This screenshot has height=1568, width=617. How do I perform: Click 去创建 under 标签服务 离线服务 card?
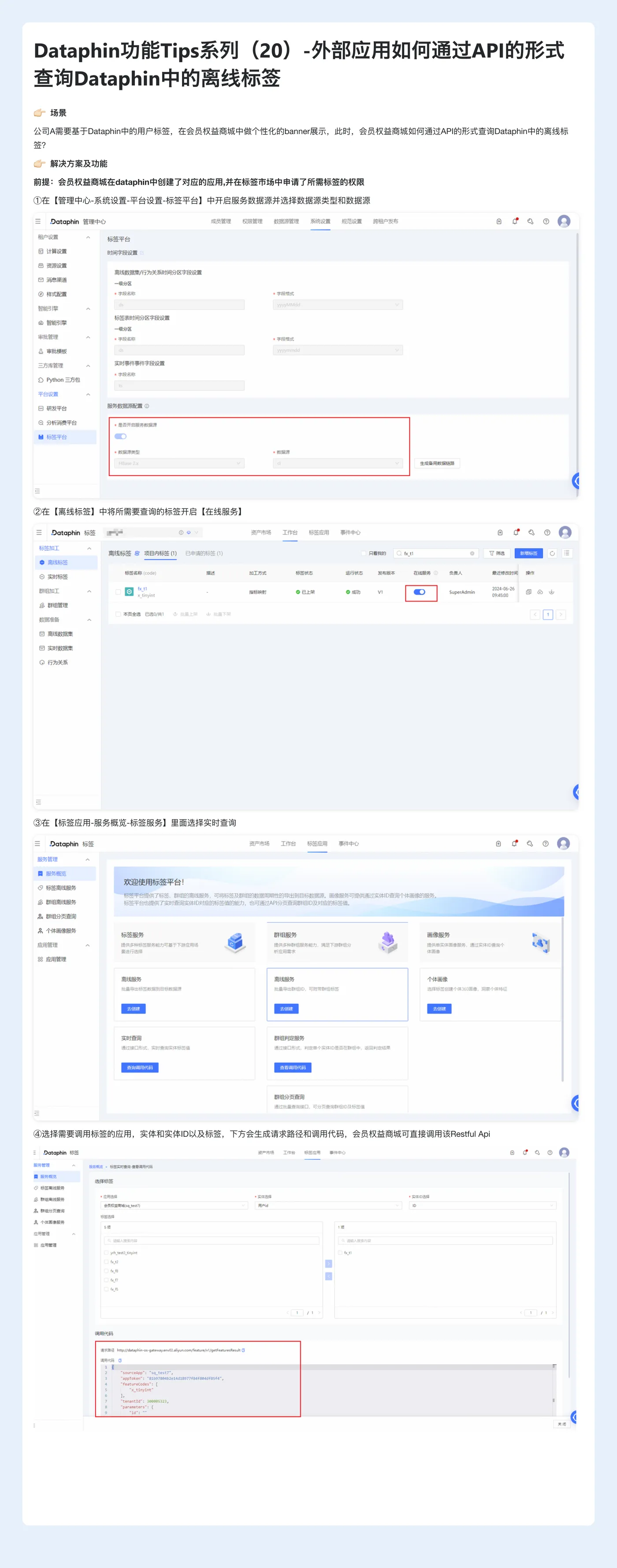[133, 1008]
